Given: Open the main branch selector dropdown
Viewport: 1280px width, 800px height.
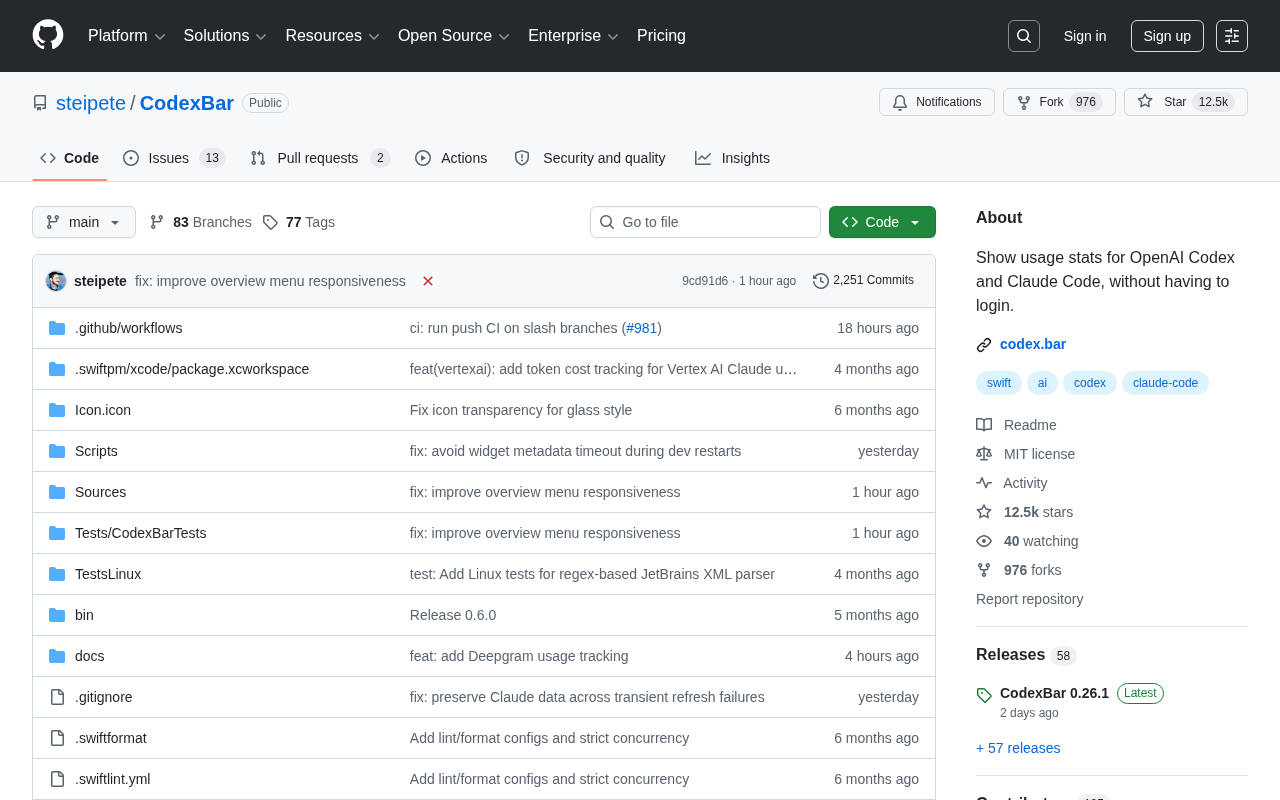Looking at the screenshot, I should point(84,222).
